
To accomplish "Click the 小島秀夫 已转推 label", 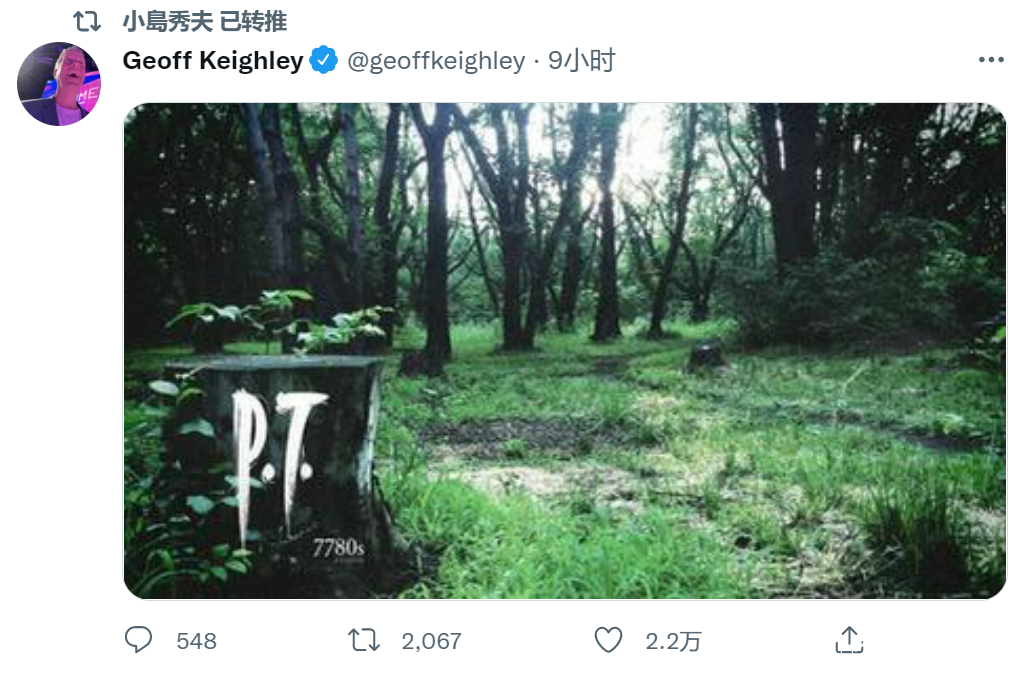I will point(204,20).
